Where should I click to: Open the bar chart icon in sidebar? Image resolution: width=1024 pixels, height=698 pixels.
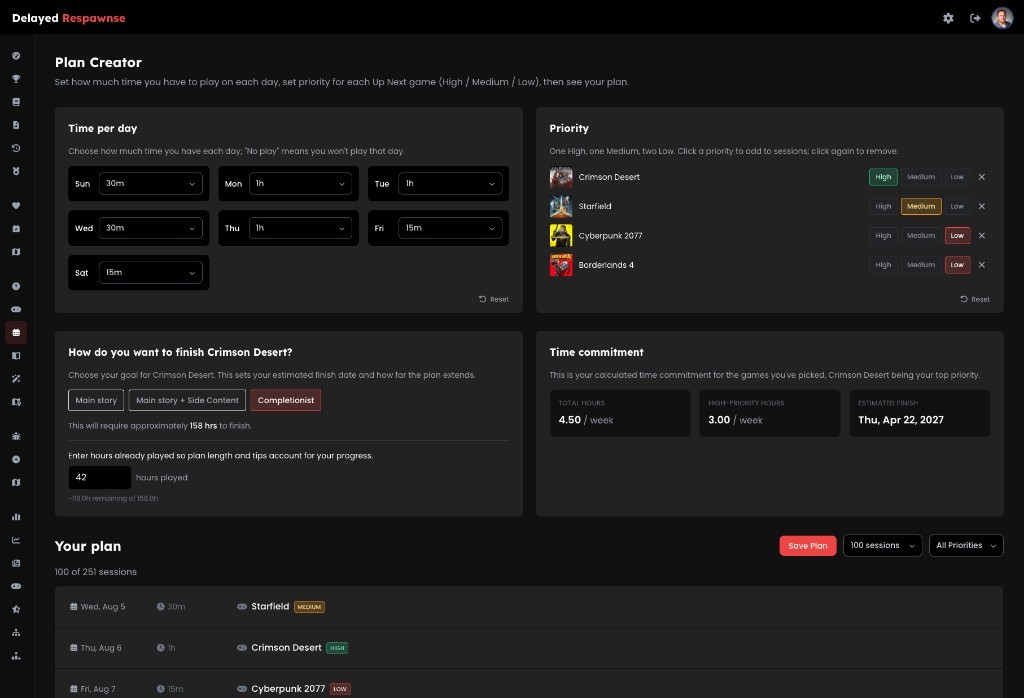pyautogui.click(x=16, y=517)
